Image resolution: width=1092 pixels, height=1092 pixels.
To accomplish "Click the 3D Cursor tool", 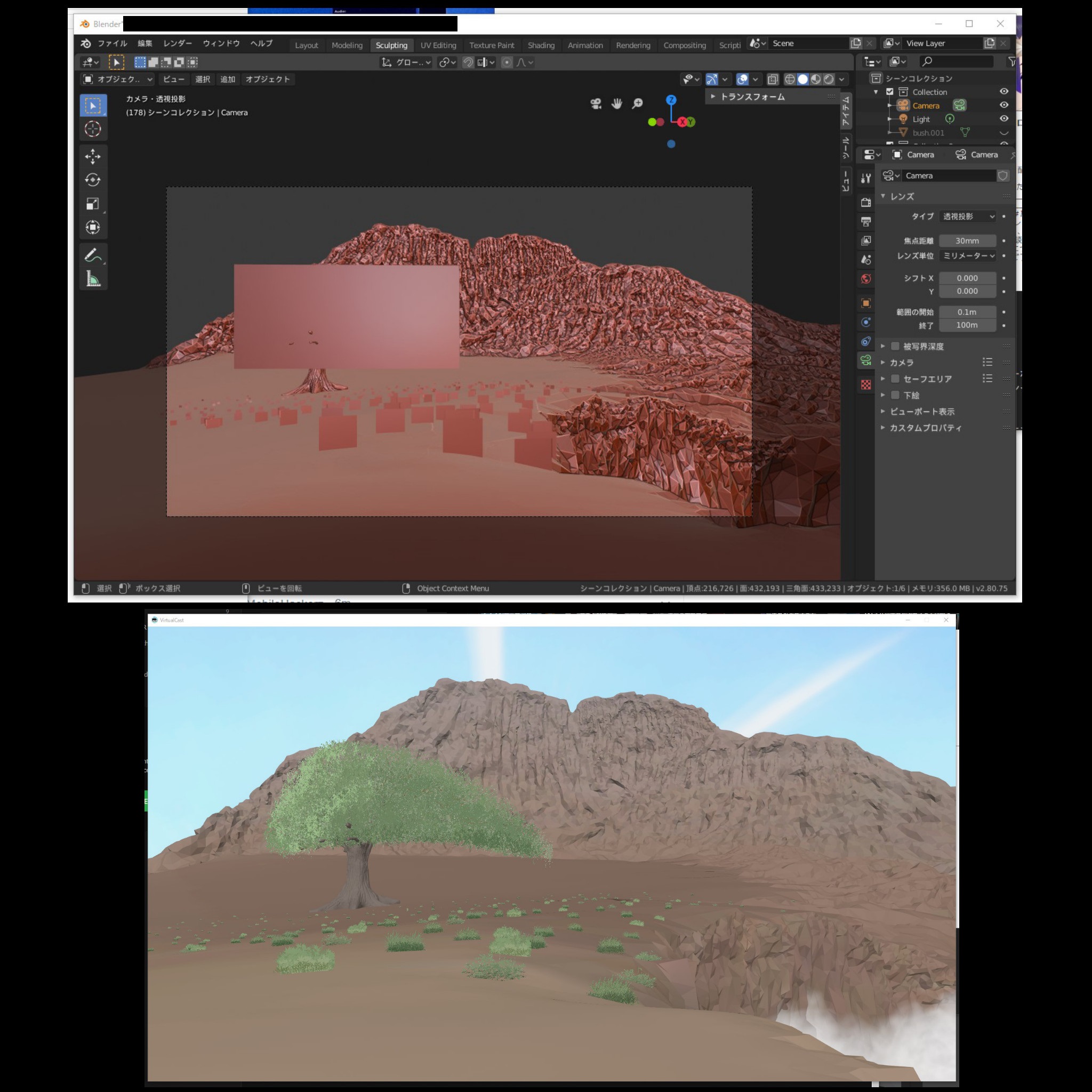I will [93, 129].
